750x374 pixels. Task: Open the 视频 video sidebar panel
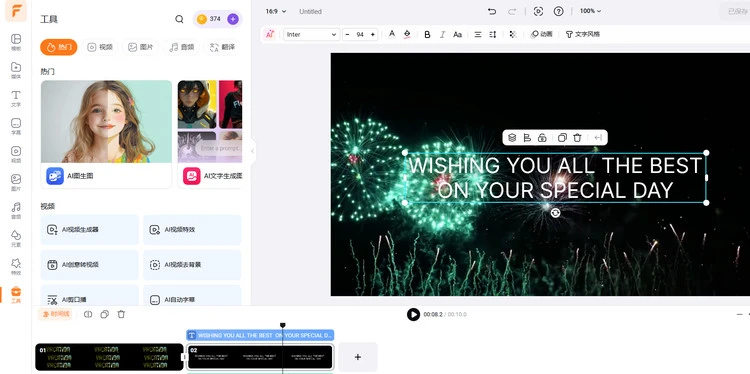pyautogui.click(x=16, y=154)
